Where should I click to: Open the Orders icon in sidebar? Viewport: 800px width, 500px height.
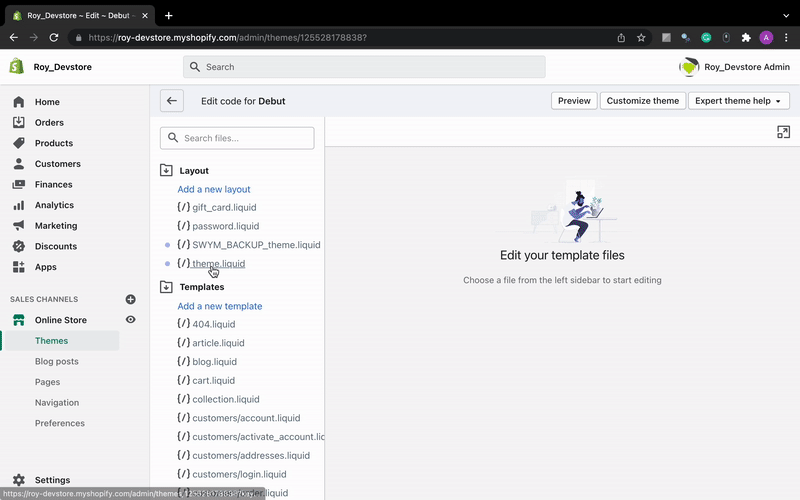pyautogui.click(x=19, y=122)
